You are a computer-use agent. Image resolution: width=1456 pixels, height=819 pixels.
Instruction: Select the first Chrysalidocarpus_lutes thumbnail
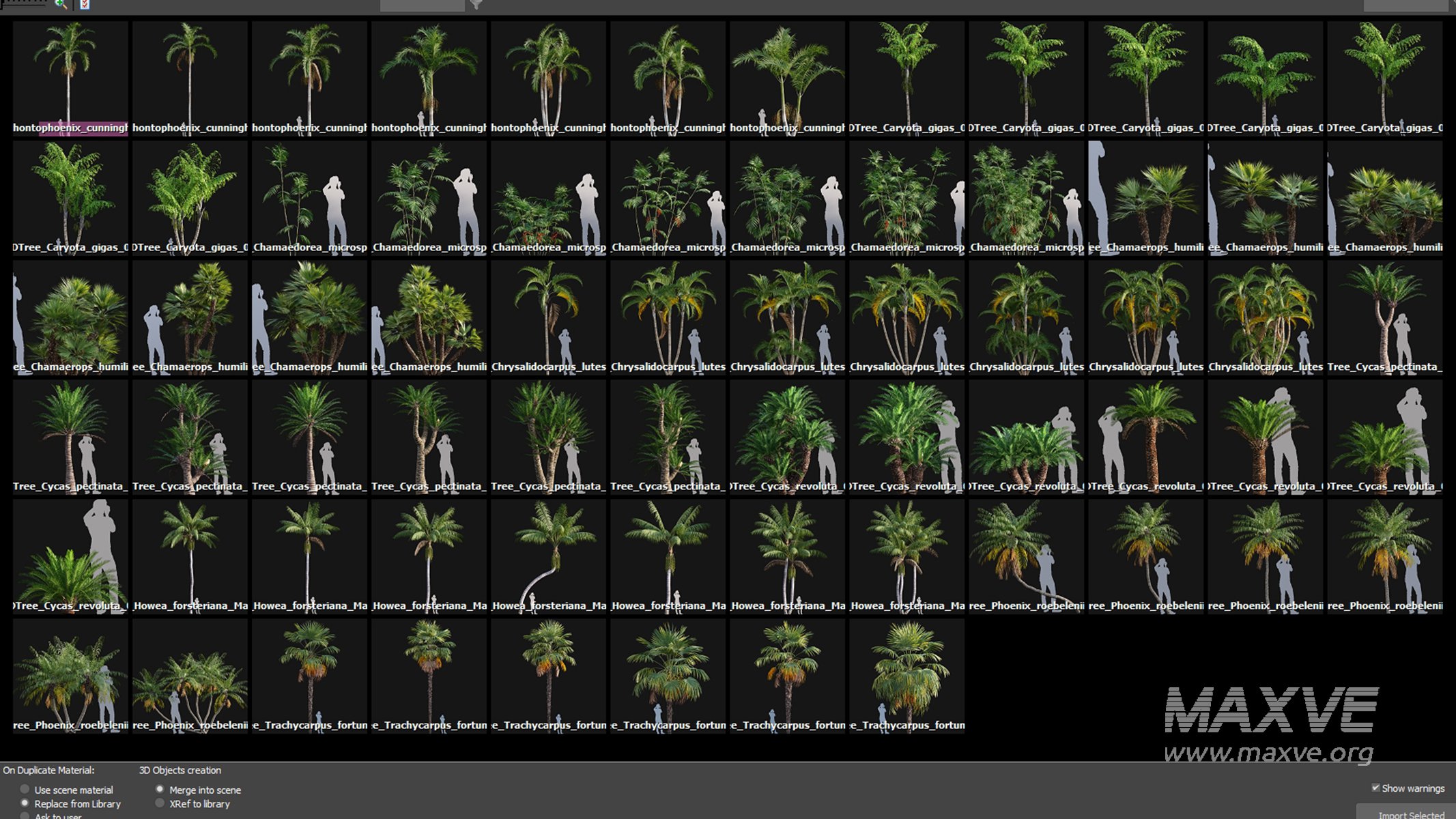pos(548,316)
